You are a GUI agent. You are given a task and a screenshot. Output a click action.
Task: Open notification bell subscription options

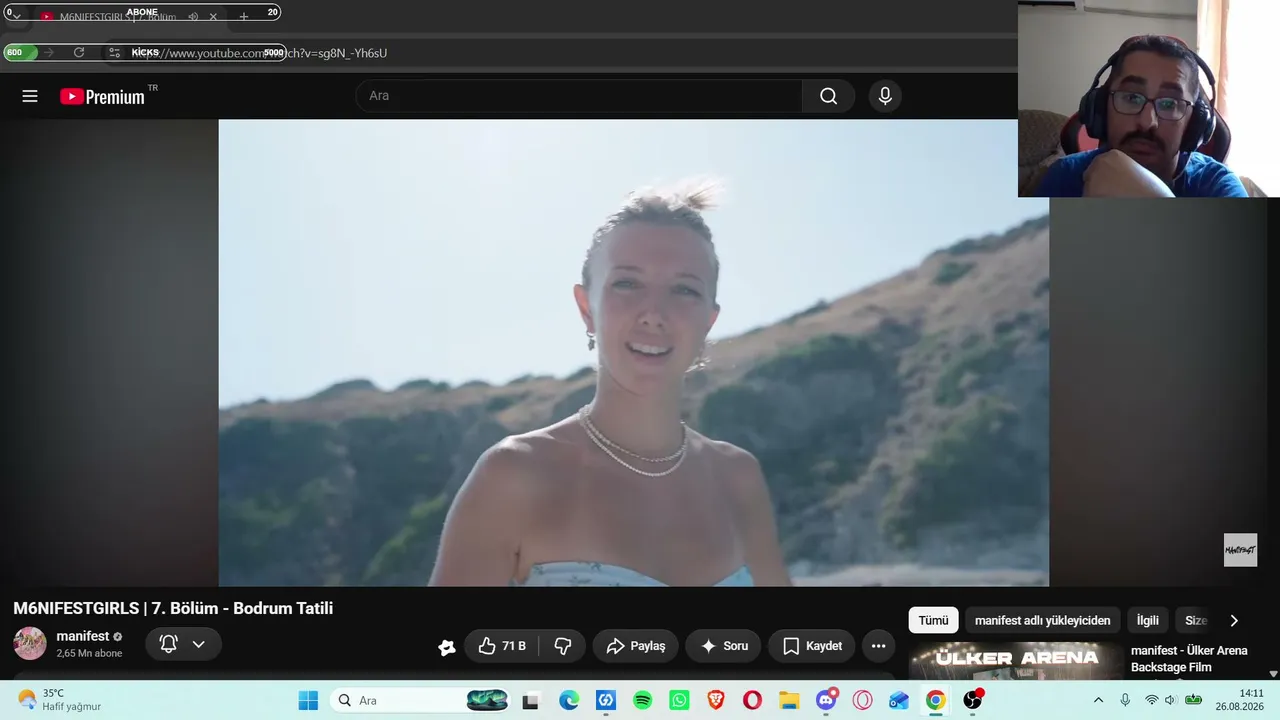click(183, 645)
